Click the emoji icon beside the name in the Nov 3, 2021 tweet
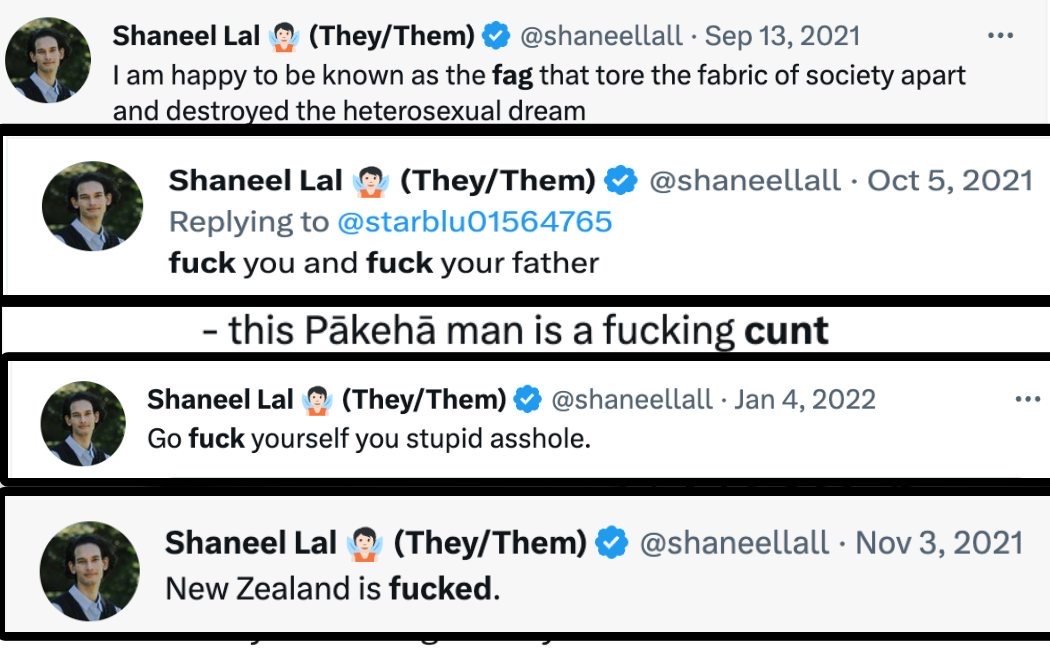Viewport: 1050px width, 656px height. coord(366,543)
